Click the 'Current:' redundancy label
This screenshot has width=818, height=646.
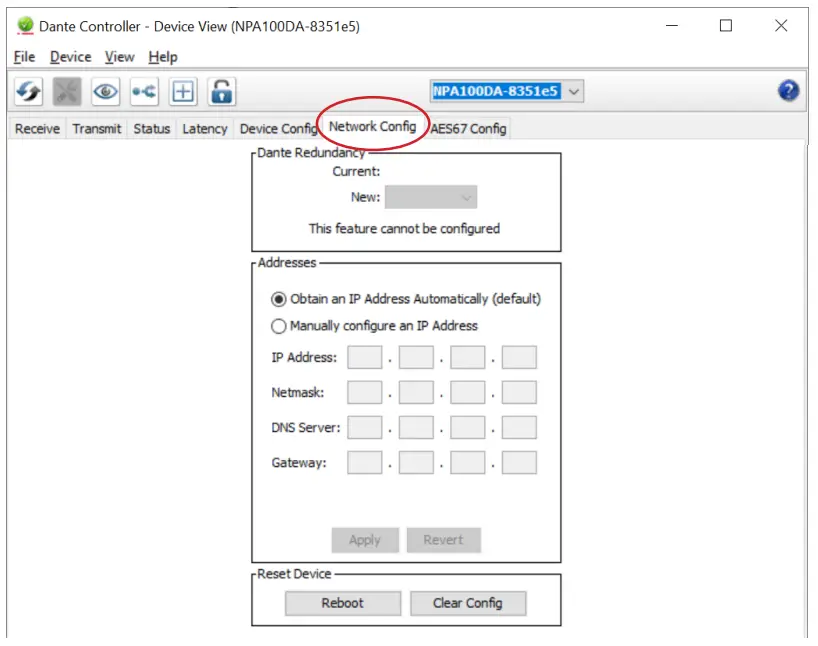click(x=356, y=172)
